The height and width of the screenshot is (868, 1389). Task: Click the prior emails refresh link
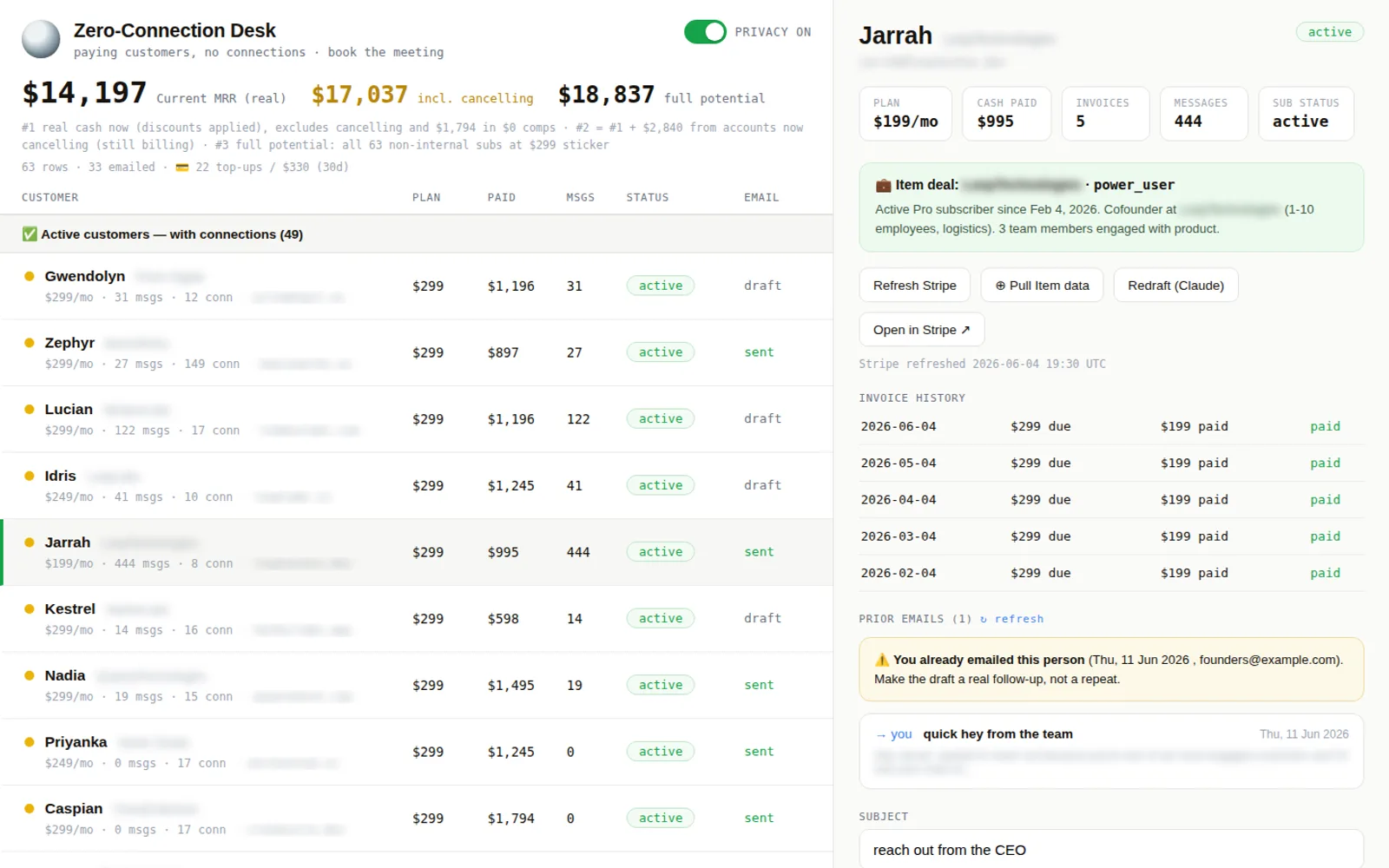pos(1012,619)
